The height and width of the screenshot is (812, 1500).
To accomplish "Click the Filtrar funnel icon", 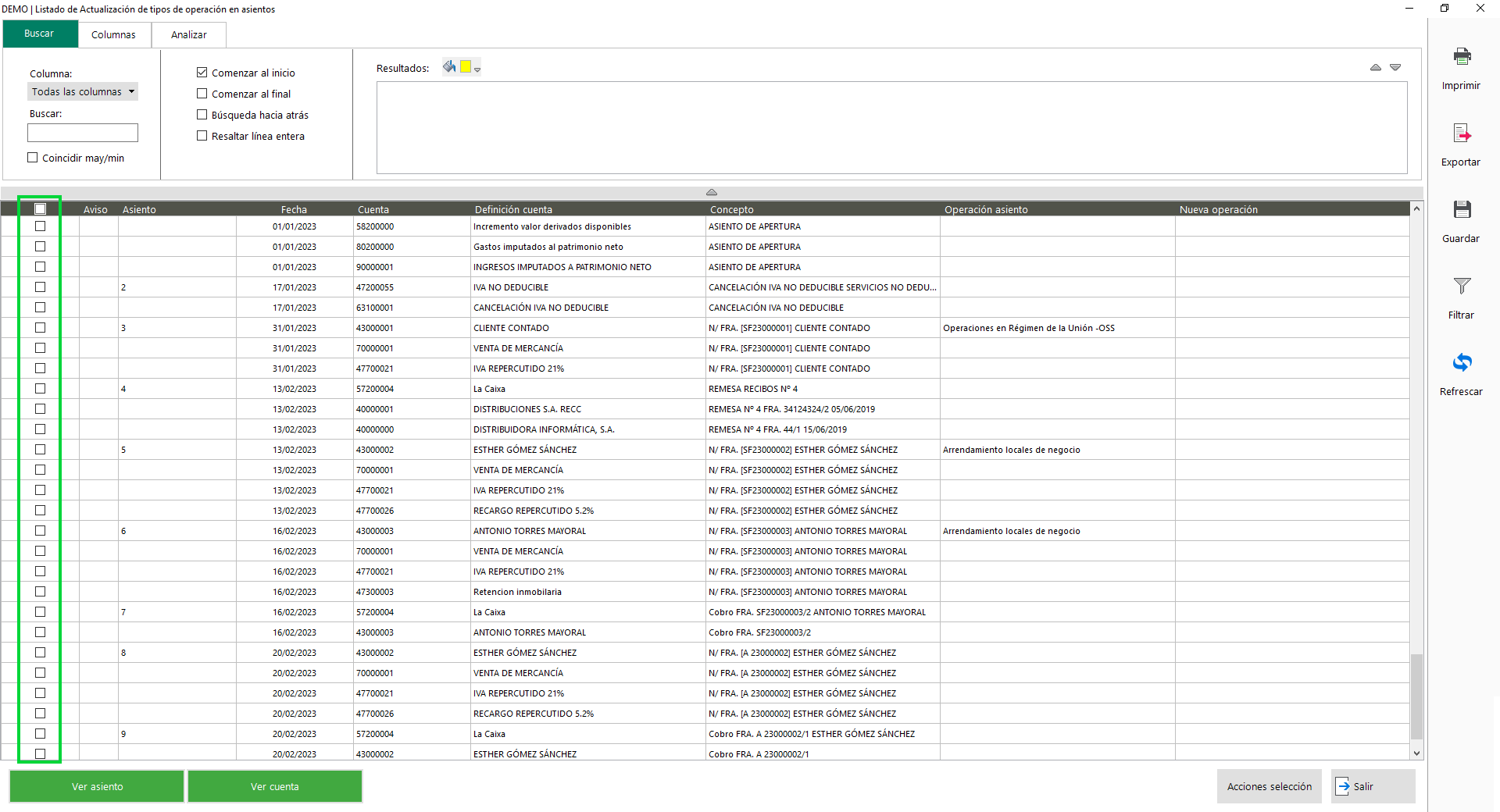I will pos(1462,286).
